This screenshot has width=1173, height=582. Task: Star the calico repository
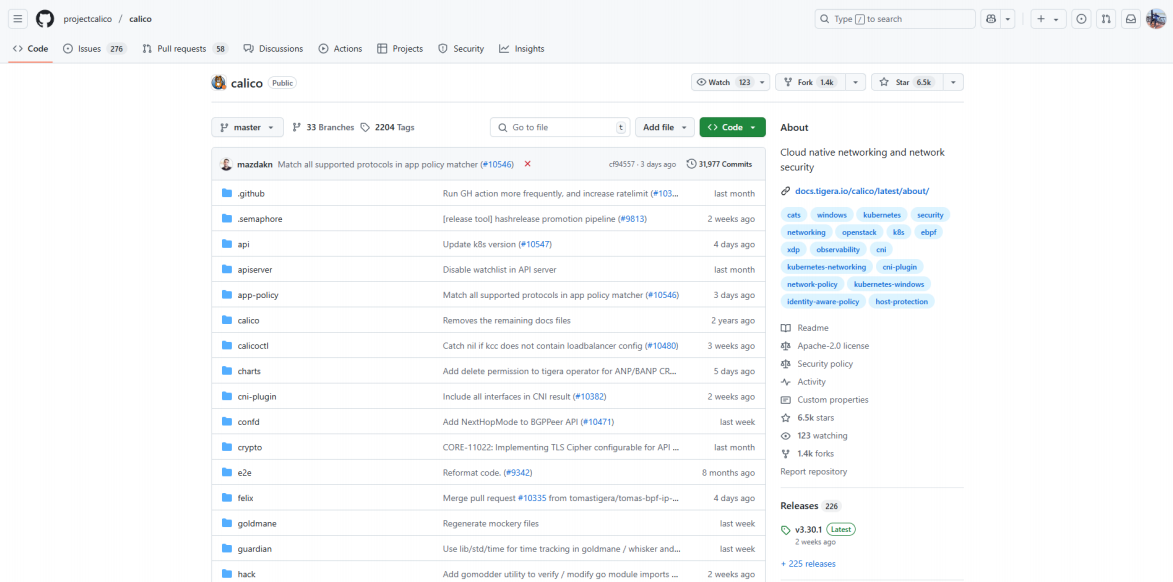[x=907, y=82]
